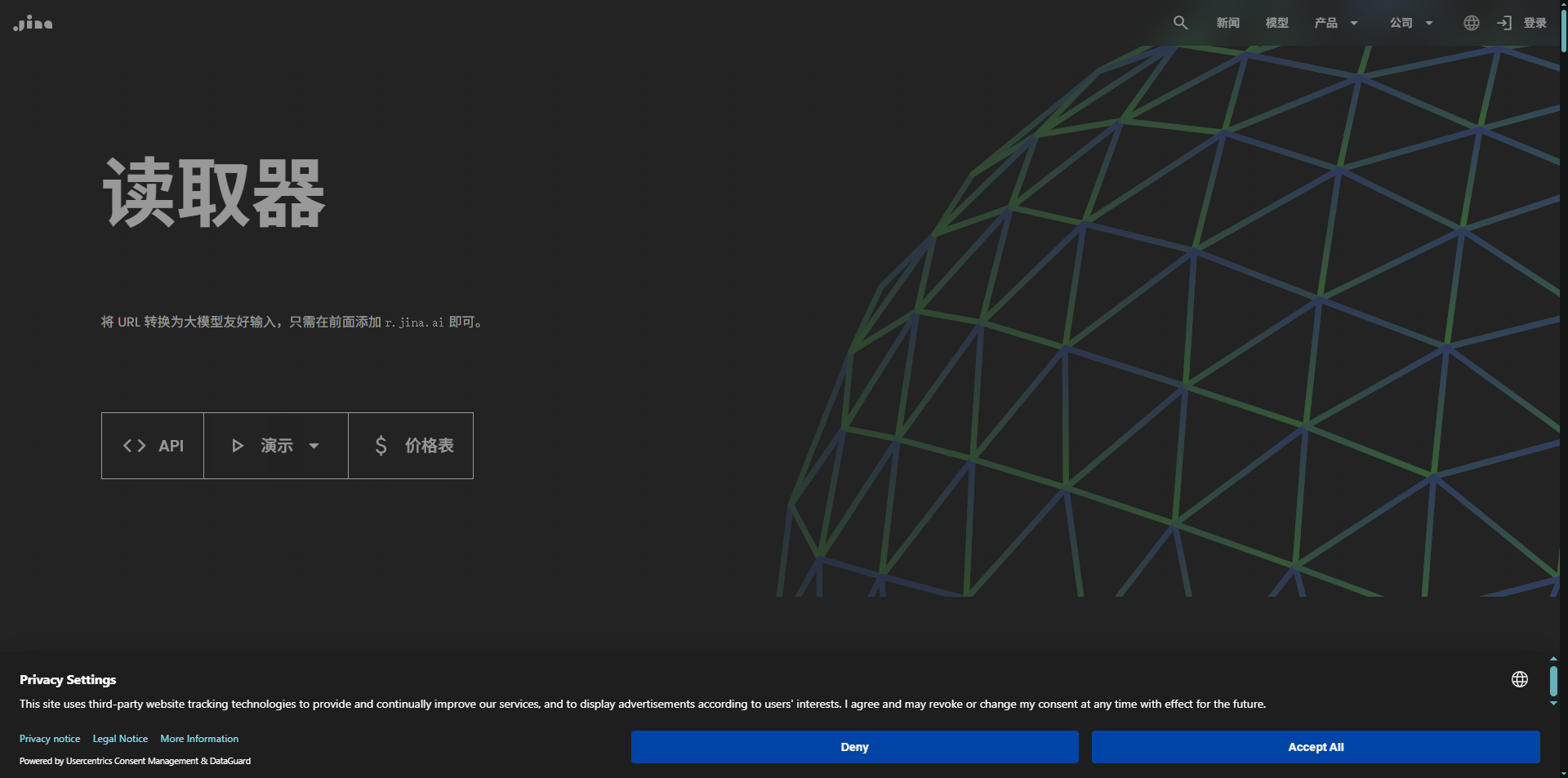Viewport: 1568px width, 778px height.
Task: Click 登录 to sign in
Action: (1535, 23)
